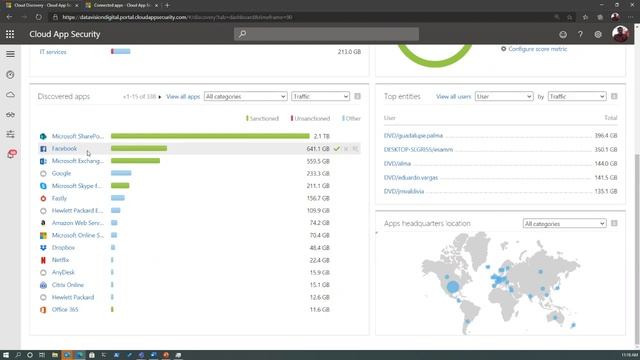Click the Amazon Web Services icon
Image resolution: width=640 pixels, height=360 pixels.
tap(43, 223)
